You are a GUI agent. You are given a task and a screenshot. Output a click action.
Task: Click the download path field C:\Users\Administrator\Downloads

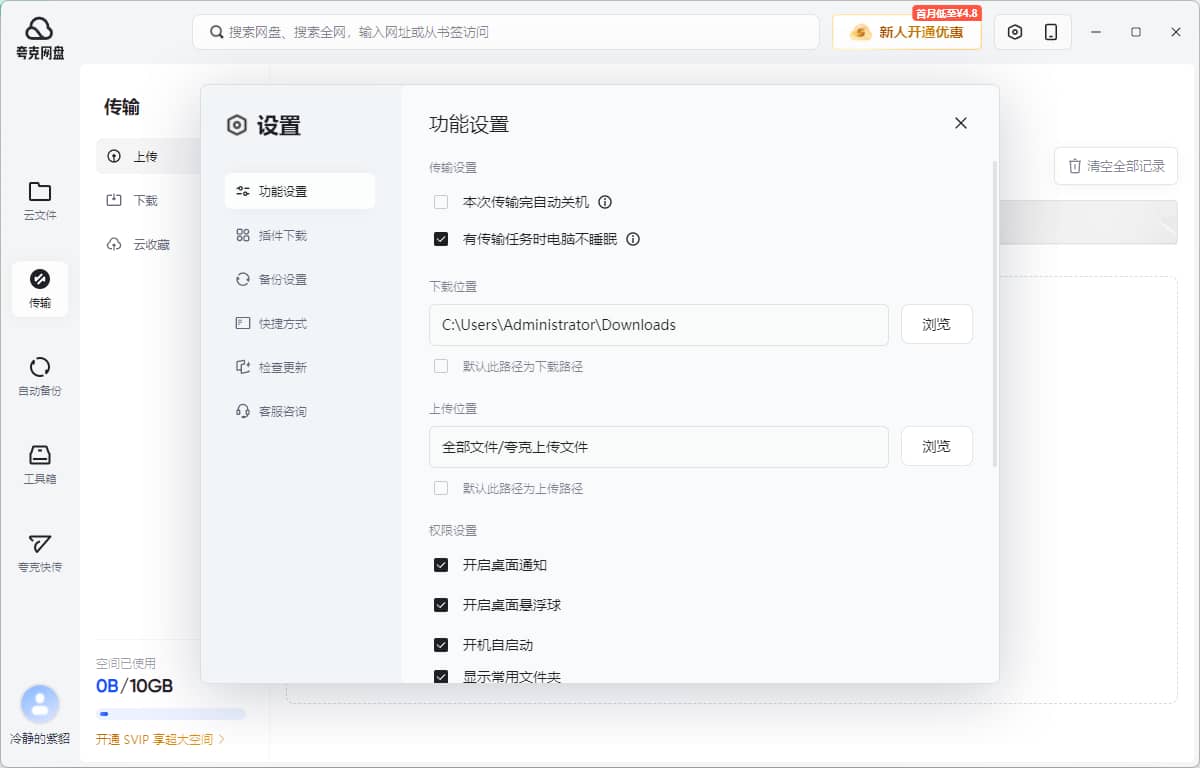pyautogui.click(x=659, y=325)
